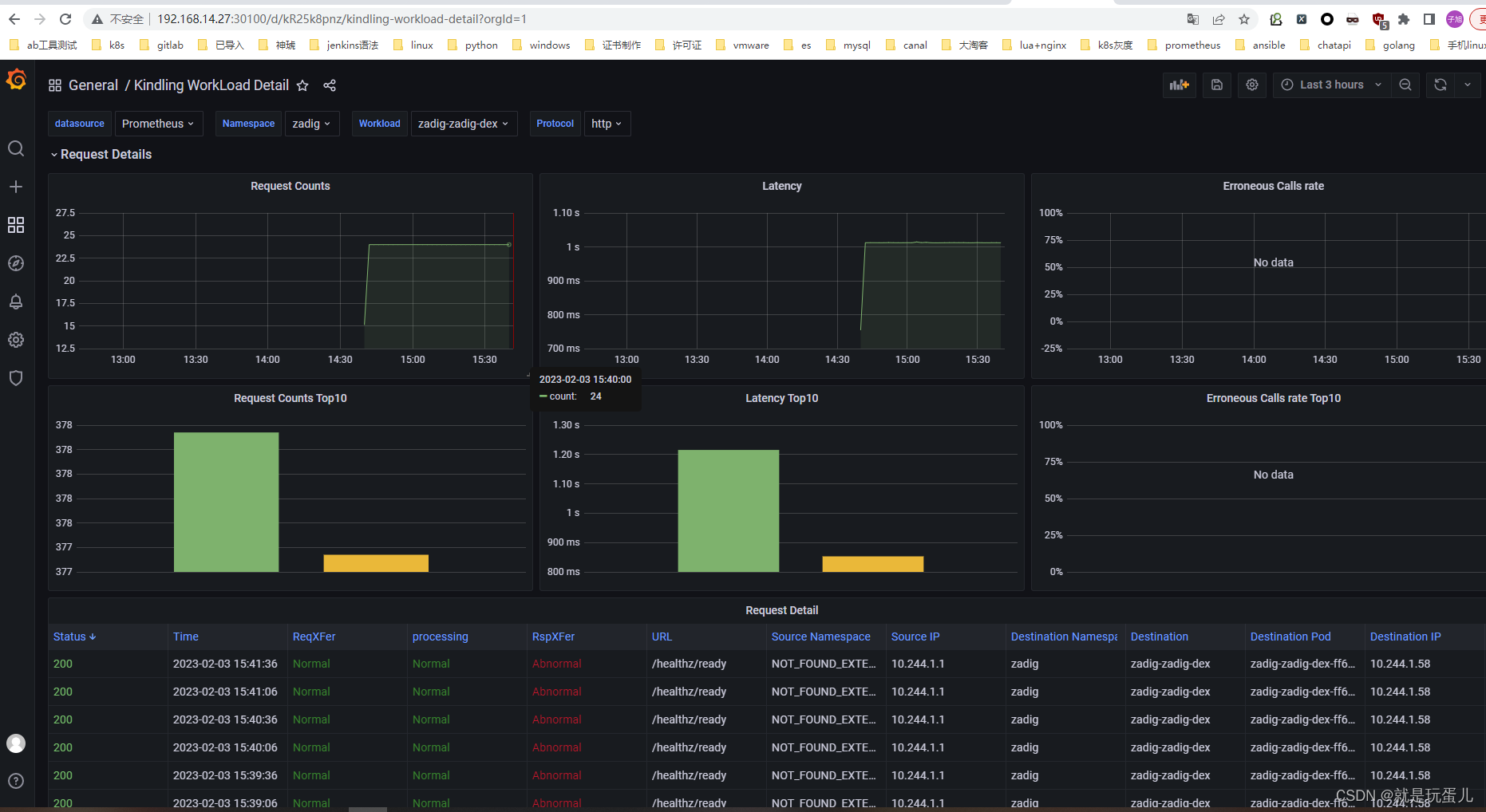Viewport: 1486px width, 812px height.
Task: Click Erroneous Calls rate panel title
Action: (1273, 186)
